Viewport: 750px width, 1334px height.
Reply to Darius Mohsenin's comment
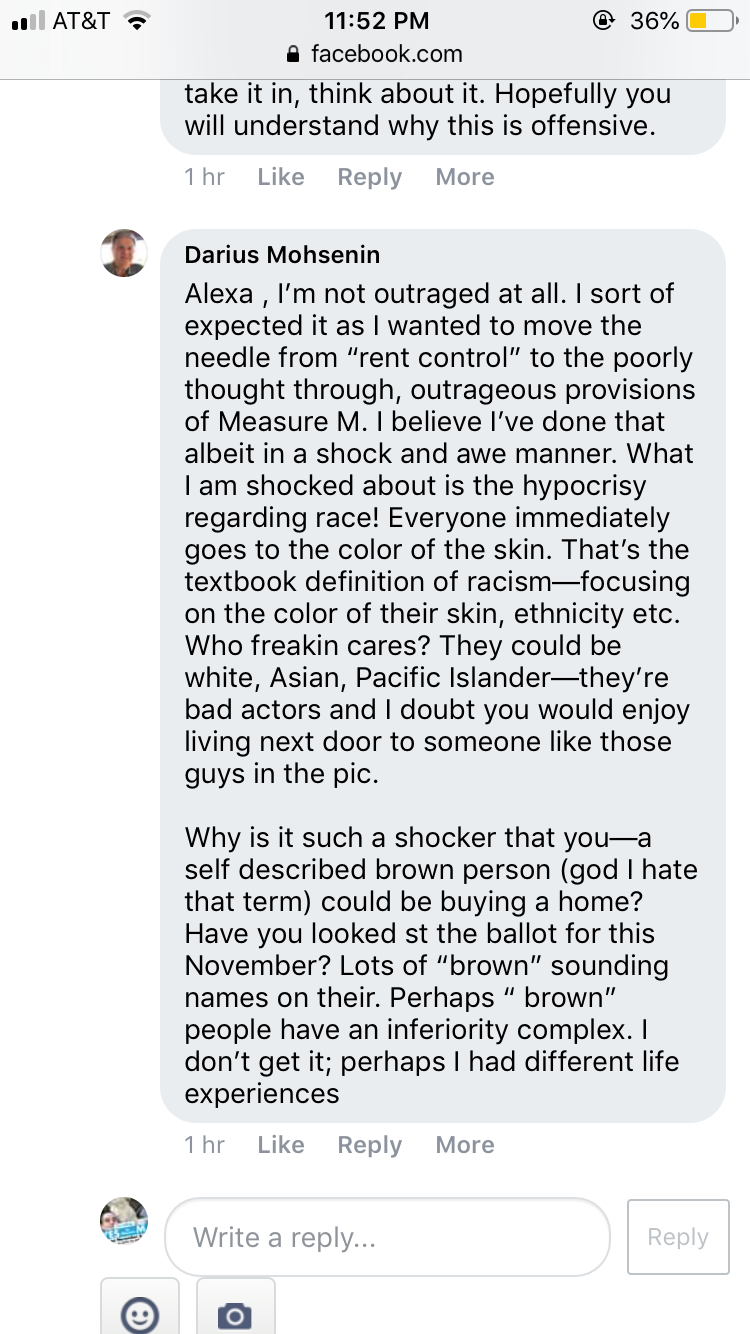(x=370, y=1145)
